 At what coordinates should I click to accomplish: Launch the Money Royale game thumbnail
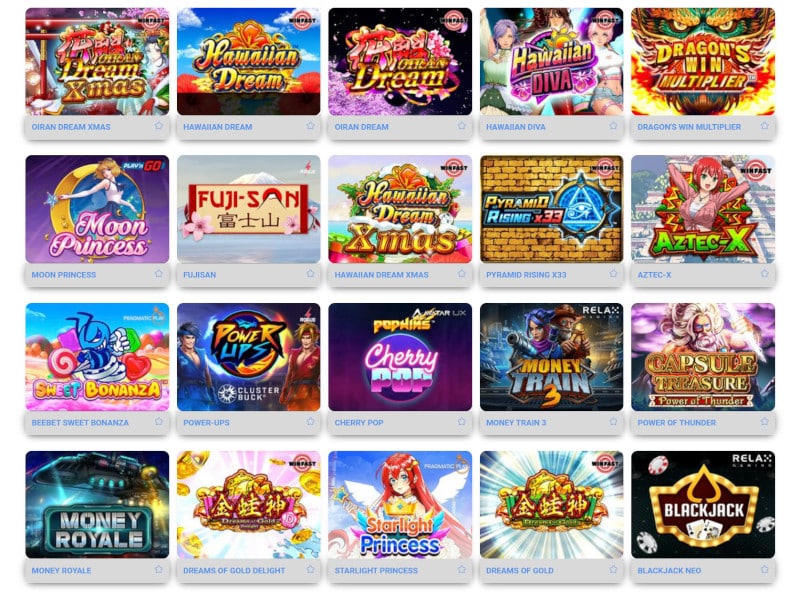point(97,505)
